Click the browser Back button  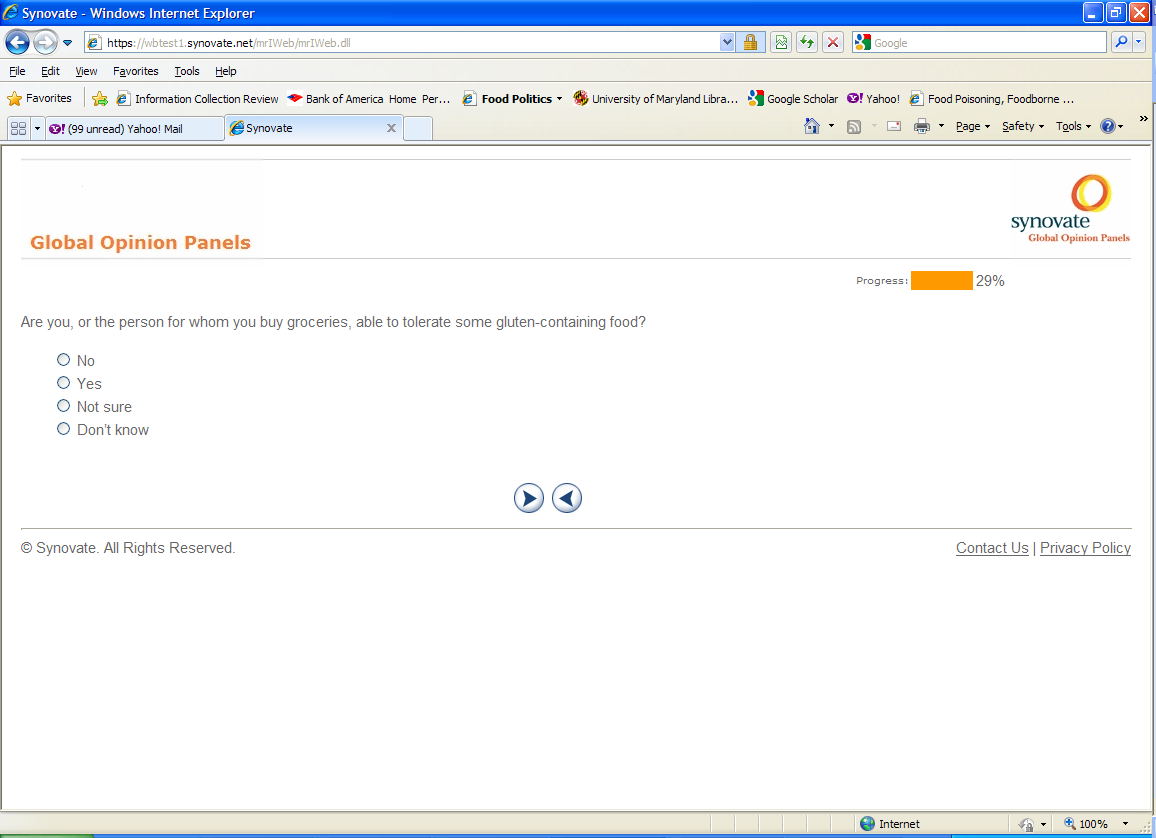[x=17, y=43]
